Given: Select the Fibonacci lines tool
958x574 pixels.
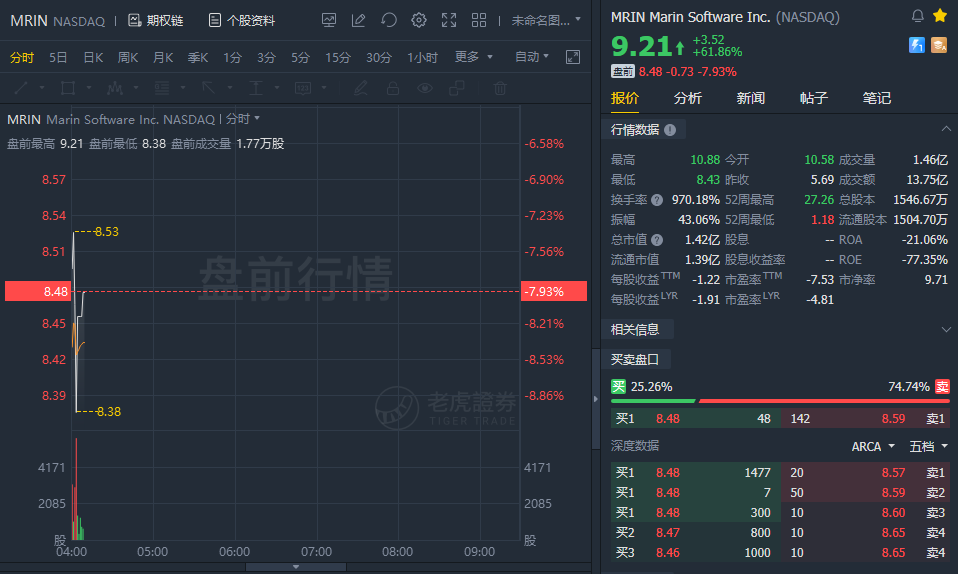Looking at the screenshot, I should click(x=162, y=89).
